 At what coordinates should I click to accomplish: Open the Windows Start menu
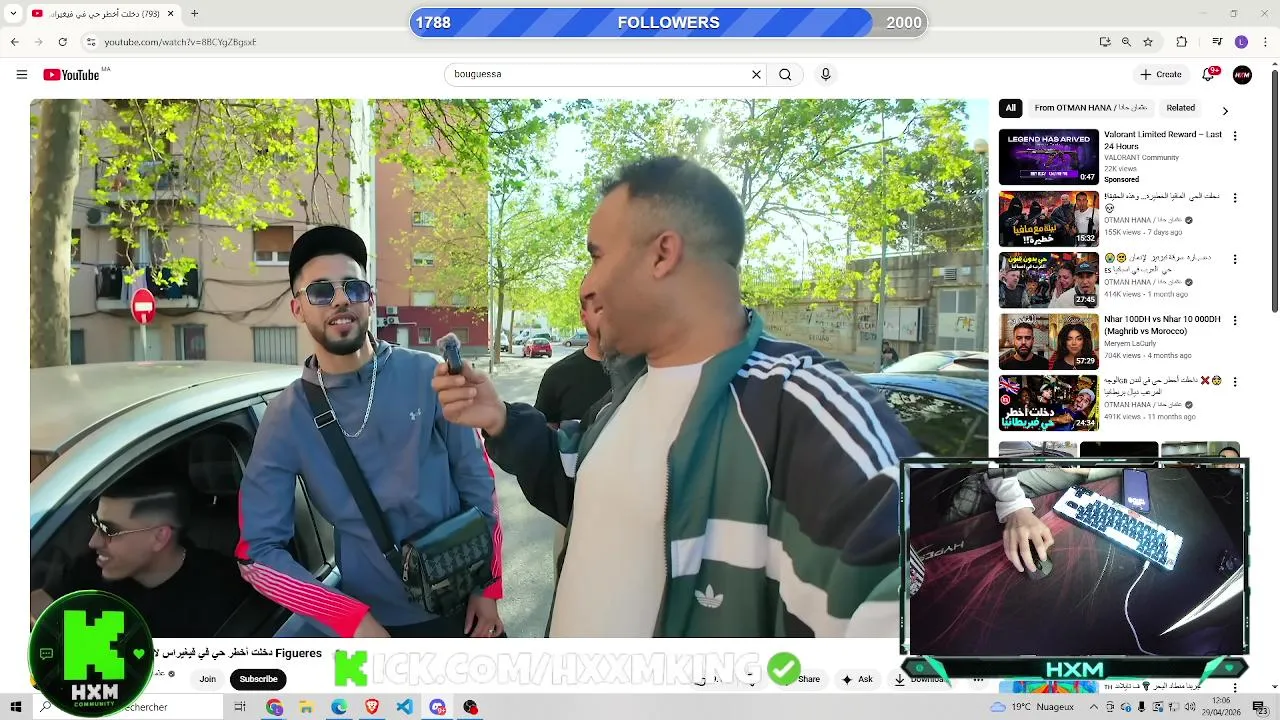[15, 707]
